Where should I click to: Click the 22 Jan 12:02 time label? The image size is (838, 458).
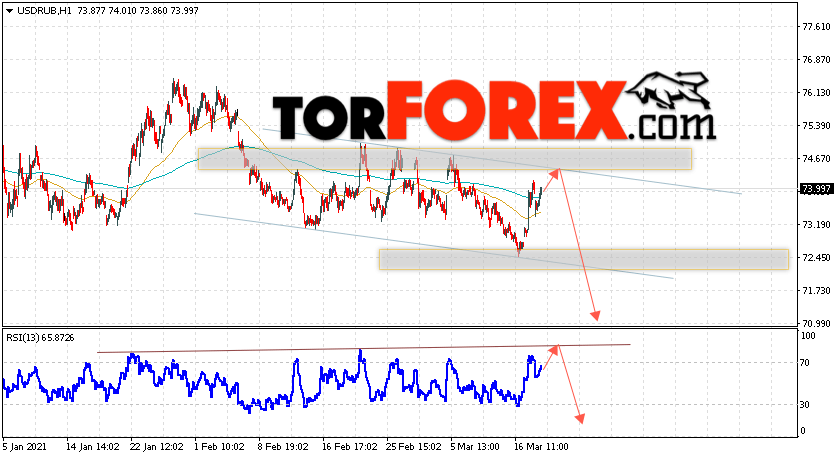point(157,446)
